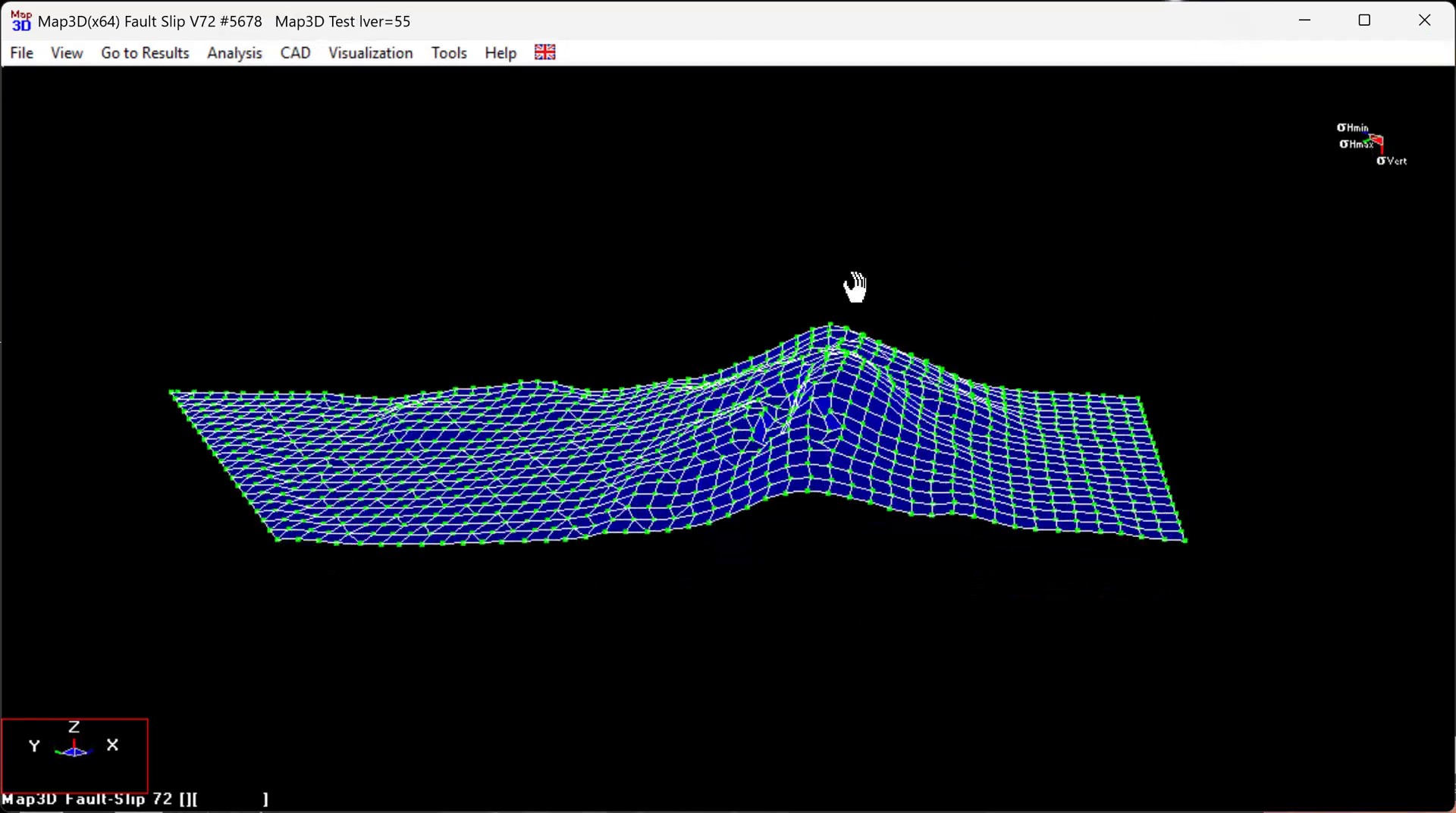Viewport: 1456px width, 813px height.
Task: Open the Help menu
Action: (x=500, y=53)
